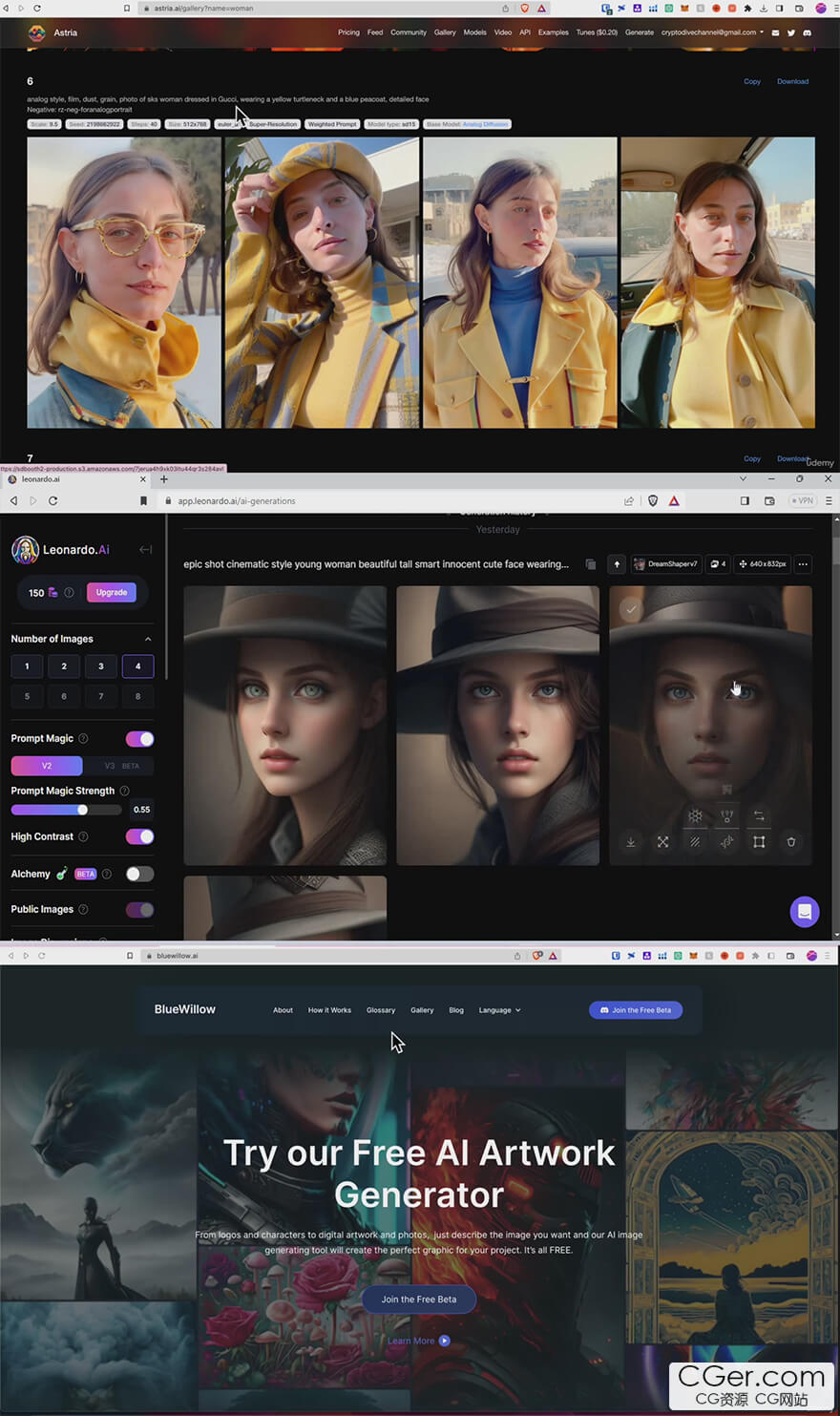The width and height of the screenshot is (840, 1416).
Task: Open BlueWillow Glossary page
Action: [381, 1010]
